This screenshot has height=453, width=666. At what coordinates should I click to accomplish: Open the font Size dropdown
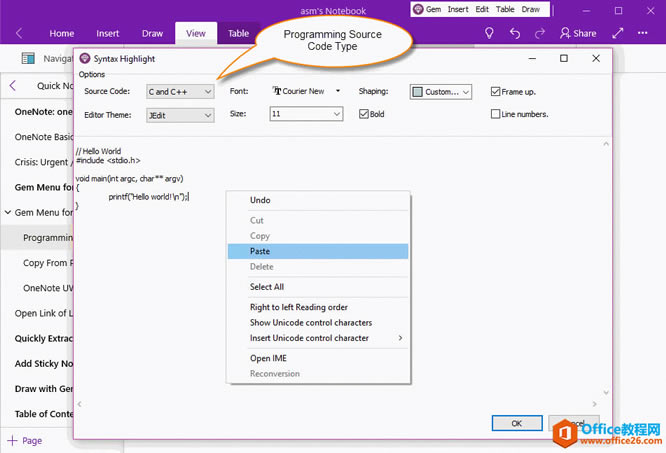point(306,115)
